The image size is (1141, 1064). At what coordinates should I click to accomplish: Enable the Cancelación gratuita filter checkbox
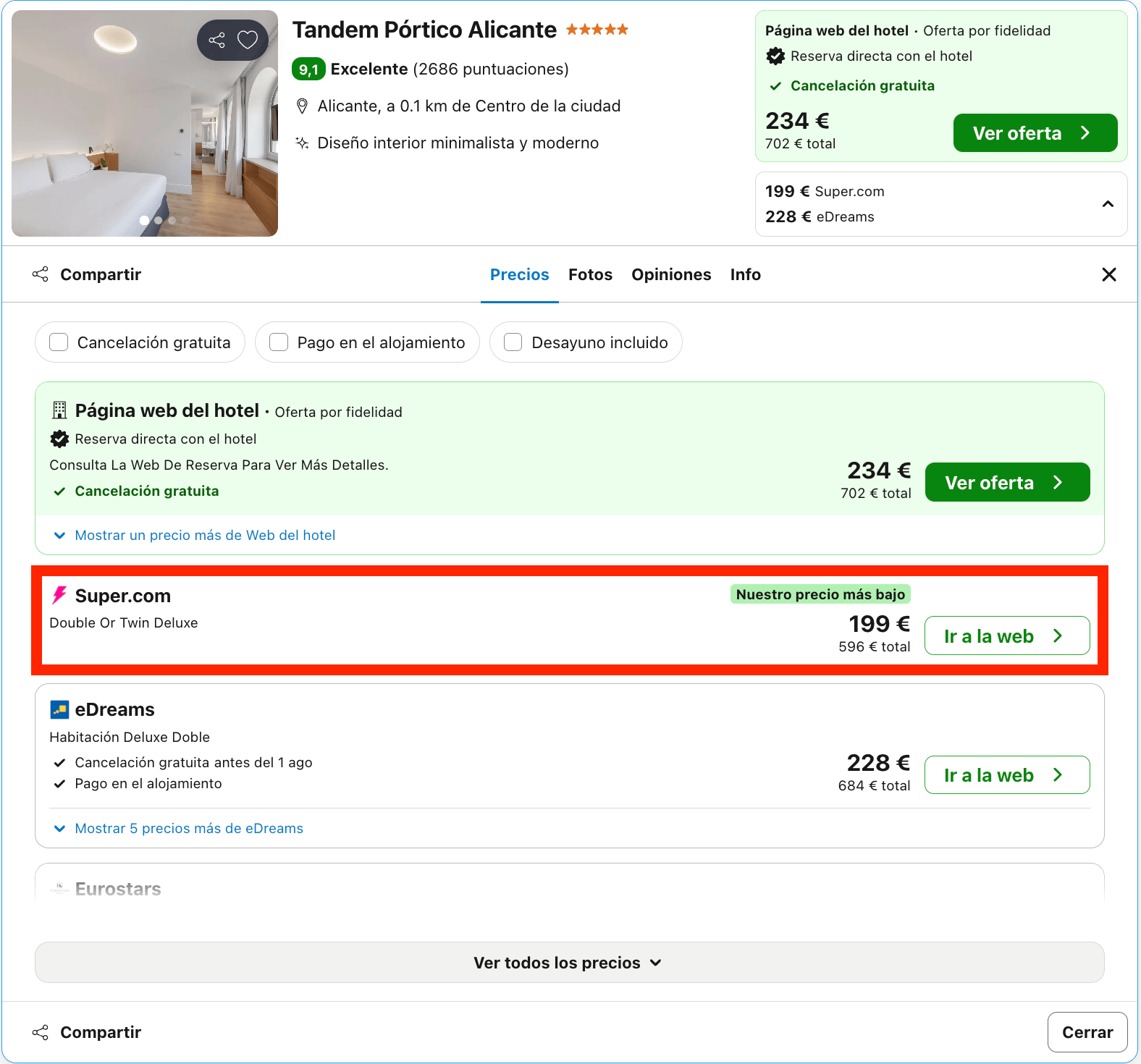pos(59,342)
